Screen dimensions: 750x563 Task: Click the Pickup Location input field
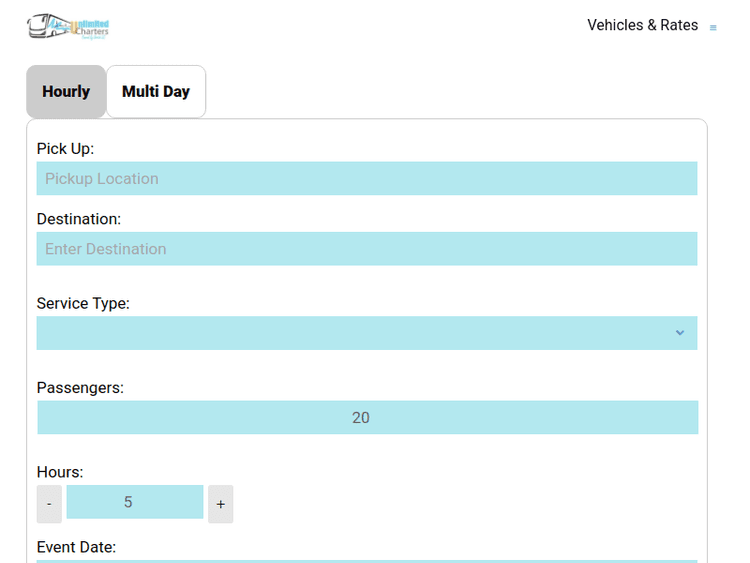coord(366,179)
